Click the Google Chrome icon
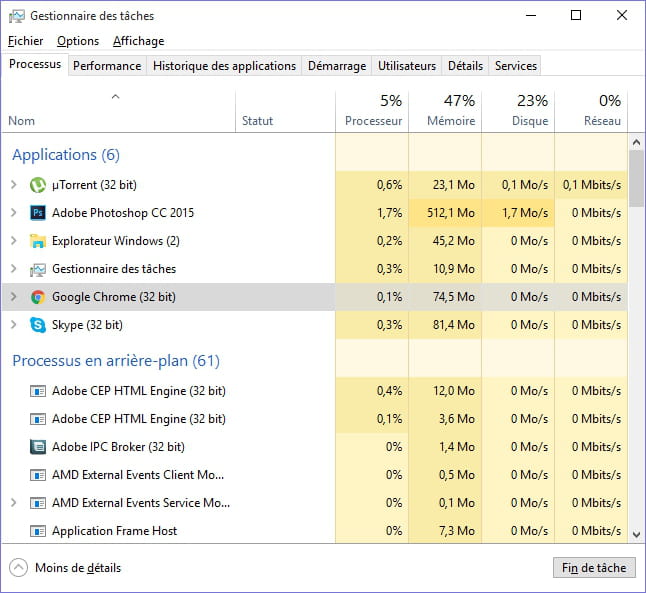646x593 pixels. click(x=38, y=297)
